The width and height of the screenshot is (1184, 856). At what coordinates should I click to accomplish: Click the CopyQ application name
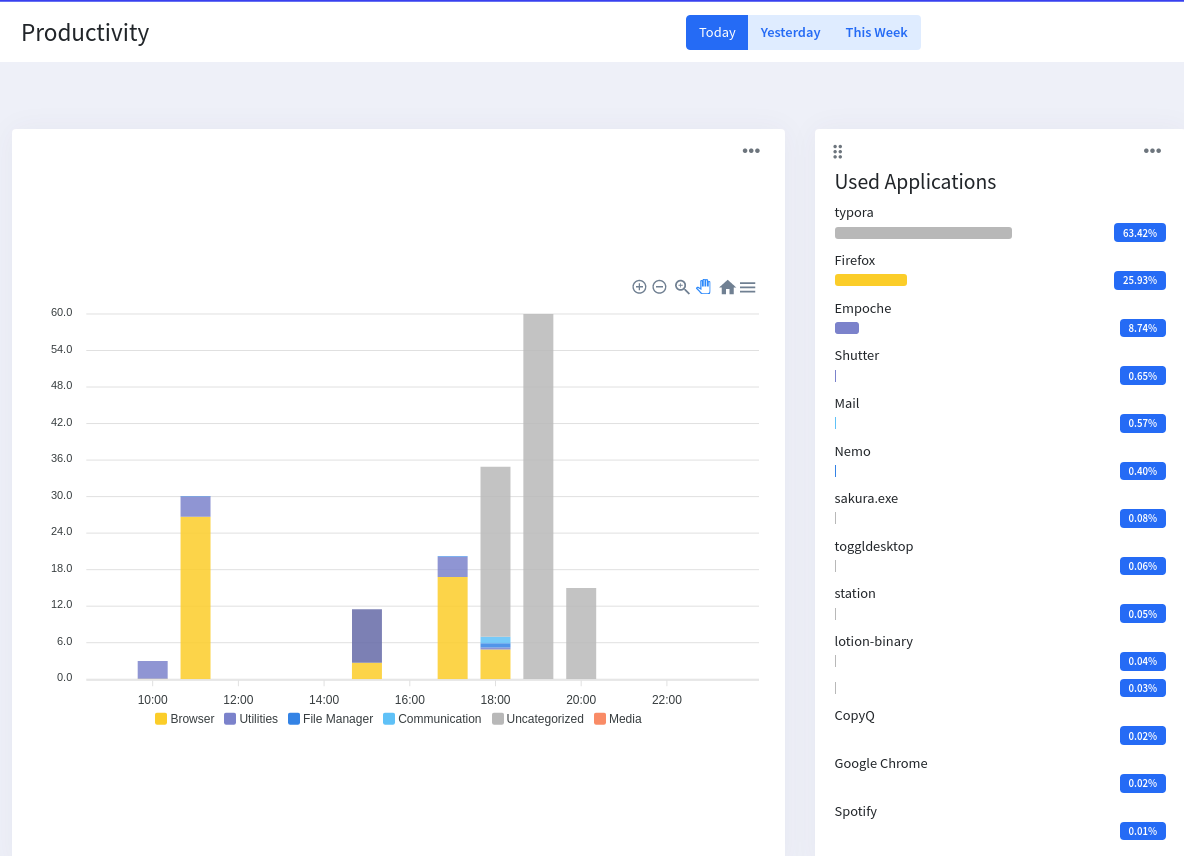click(854, 716)
